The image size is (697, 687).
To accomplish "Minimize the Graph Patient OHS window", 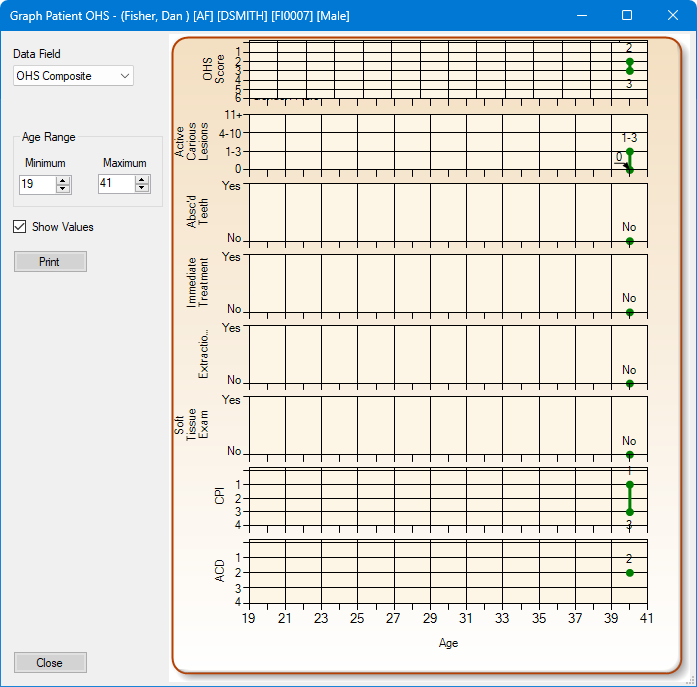I will (x=581, y=16).
